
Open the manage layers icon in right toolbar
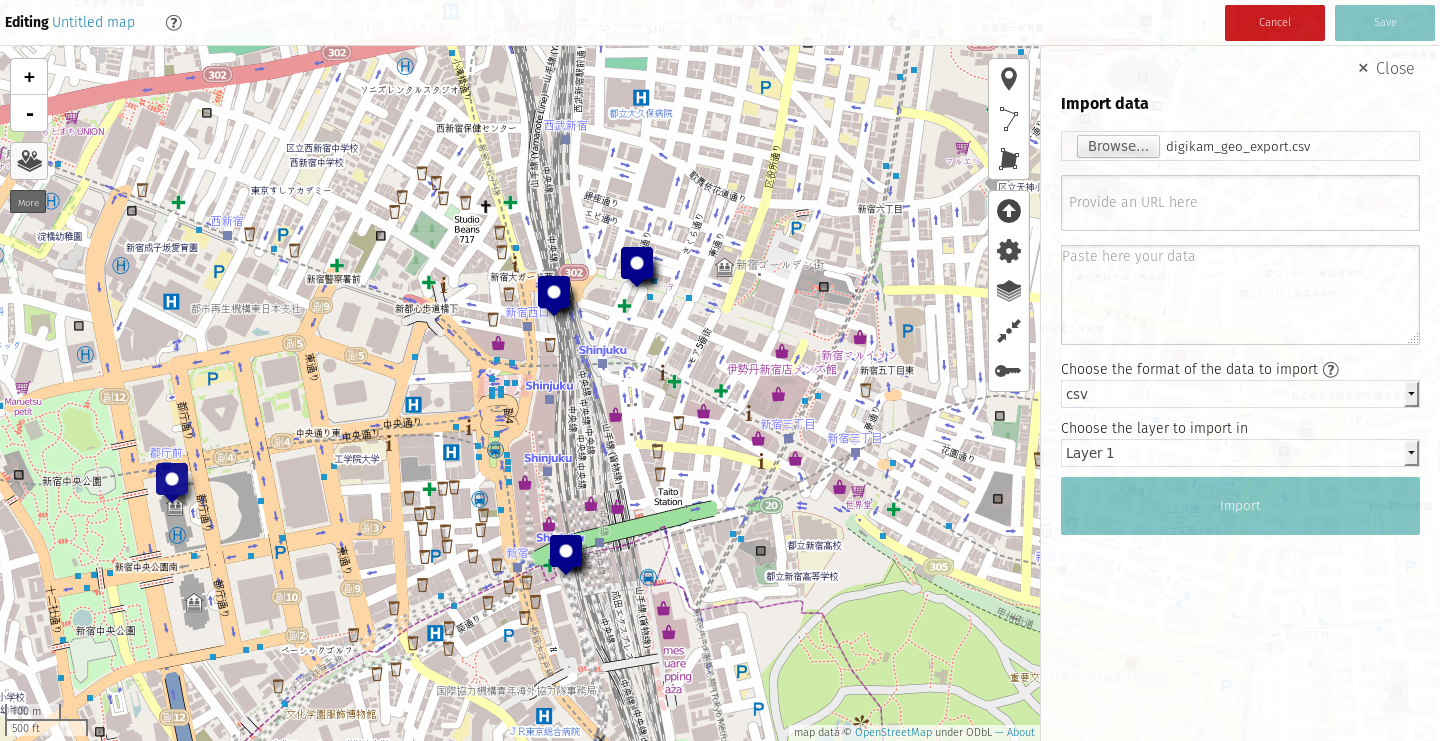click(x=1009, y=291)
